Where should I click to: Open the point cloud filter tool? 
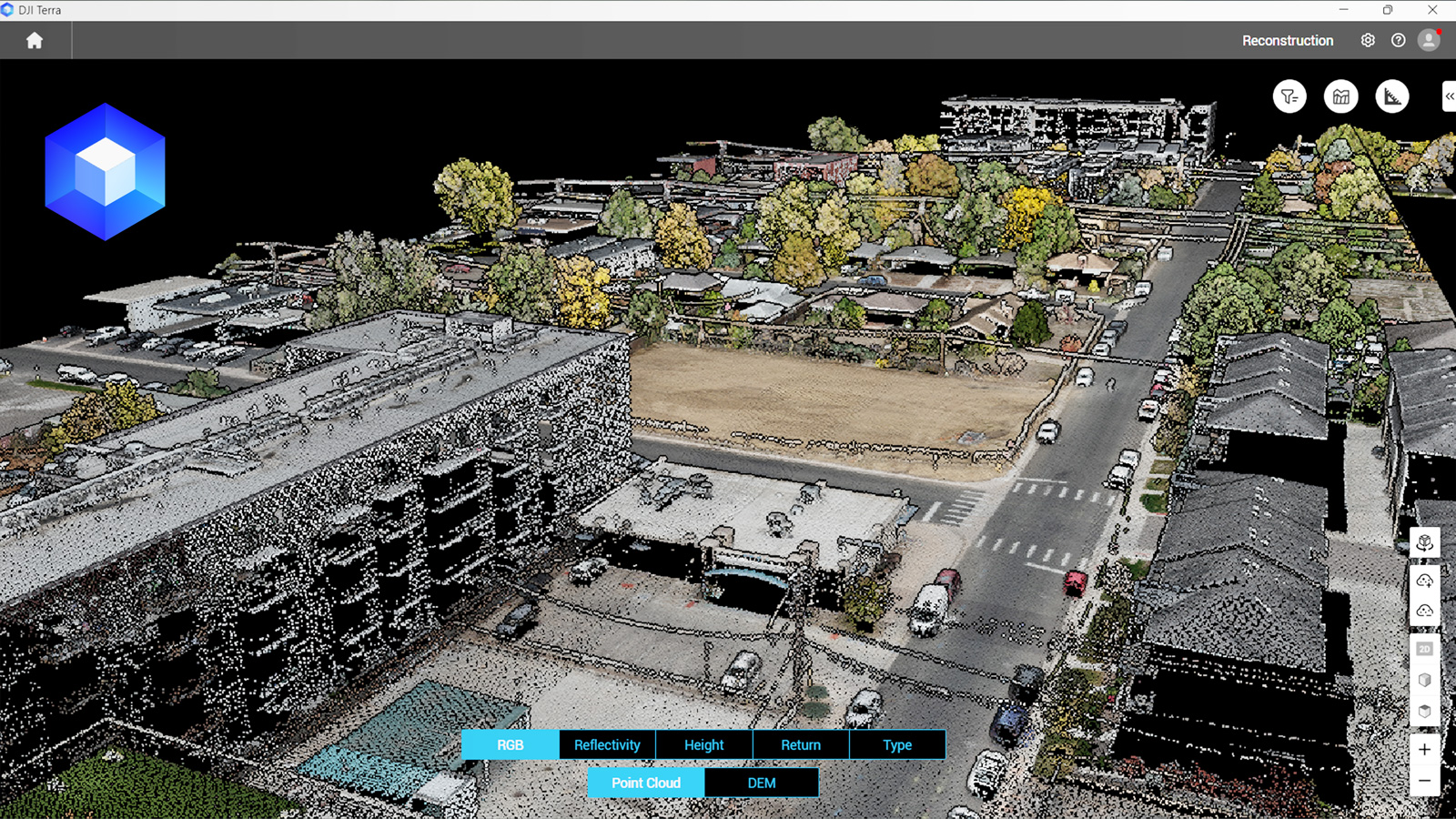(1289, 96)
